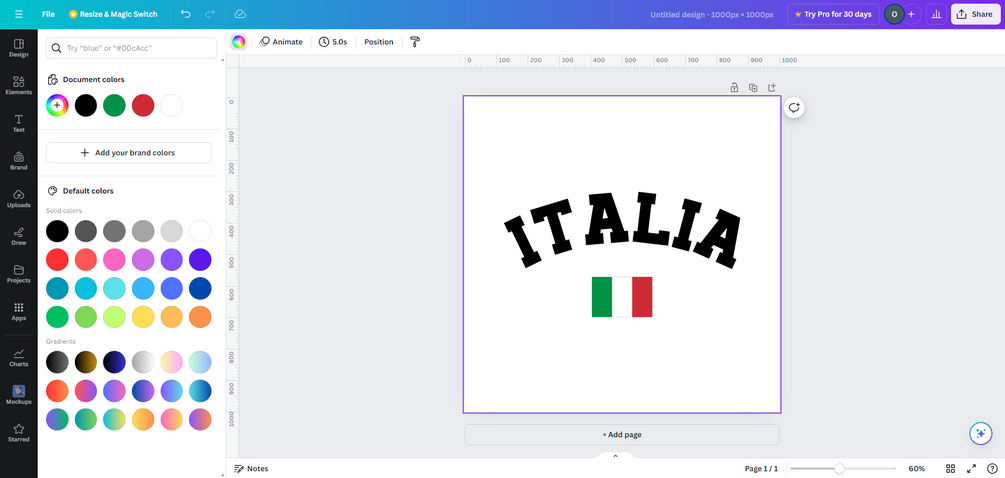Open the 60% zoom level dropdown

[x=917, y=468]
